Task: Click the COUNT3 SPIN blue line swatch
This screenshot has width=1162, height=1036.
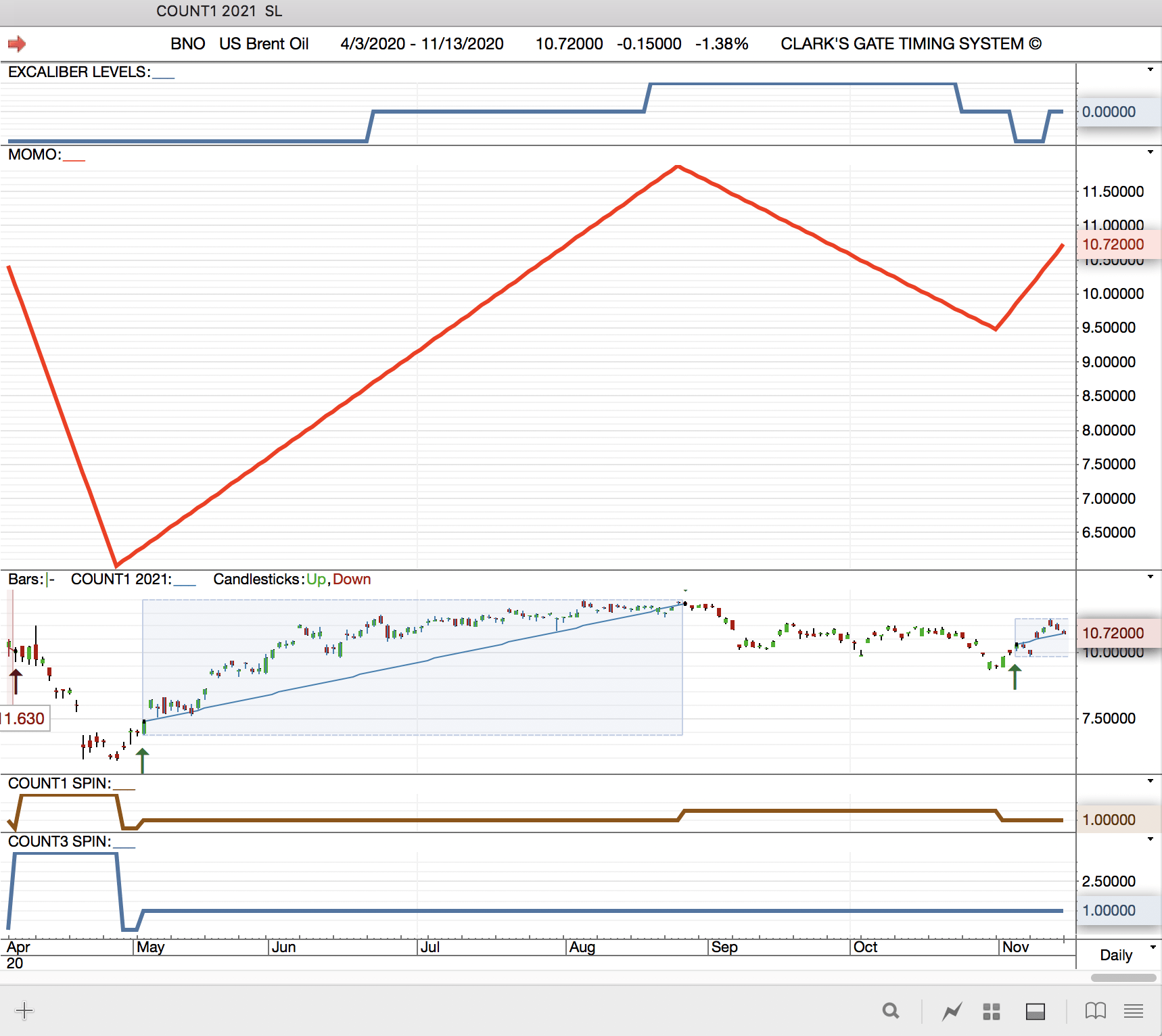Action: (x=124, y=847)
